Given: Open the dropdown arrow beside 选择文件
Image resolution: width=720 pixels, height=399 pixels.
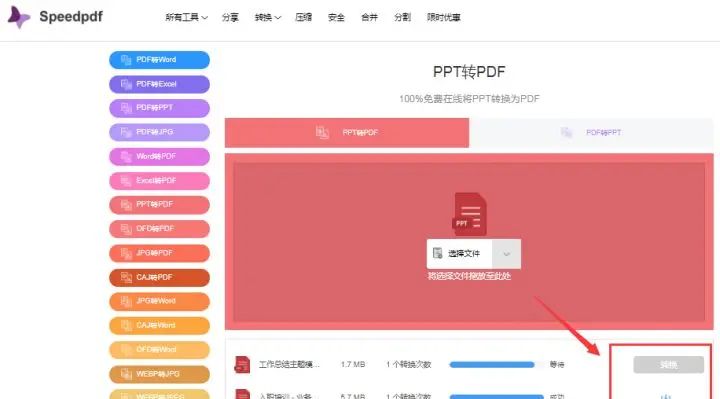Looking at the screenshot, I should [506, 253].
